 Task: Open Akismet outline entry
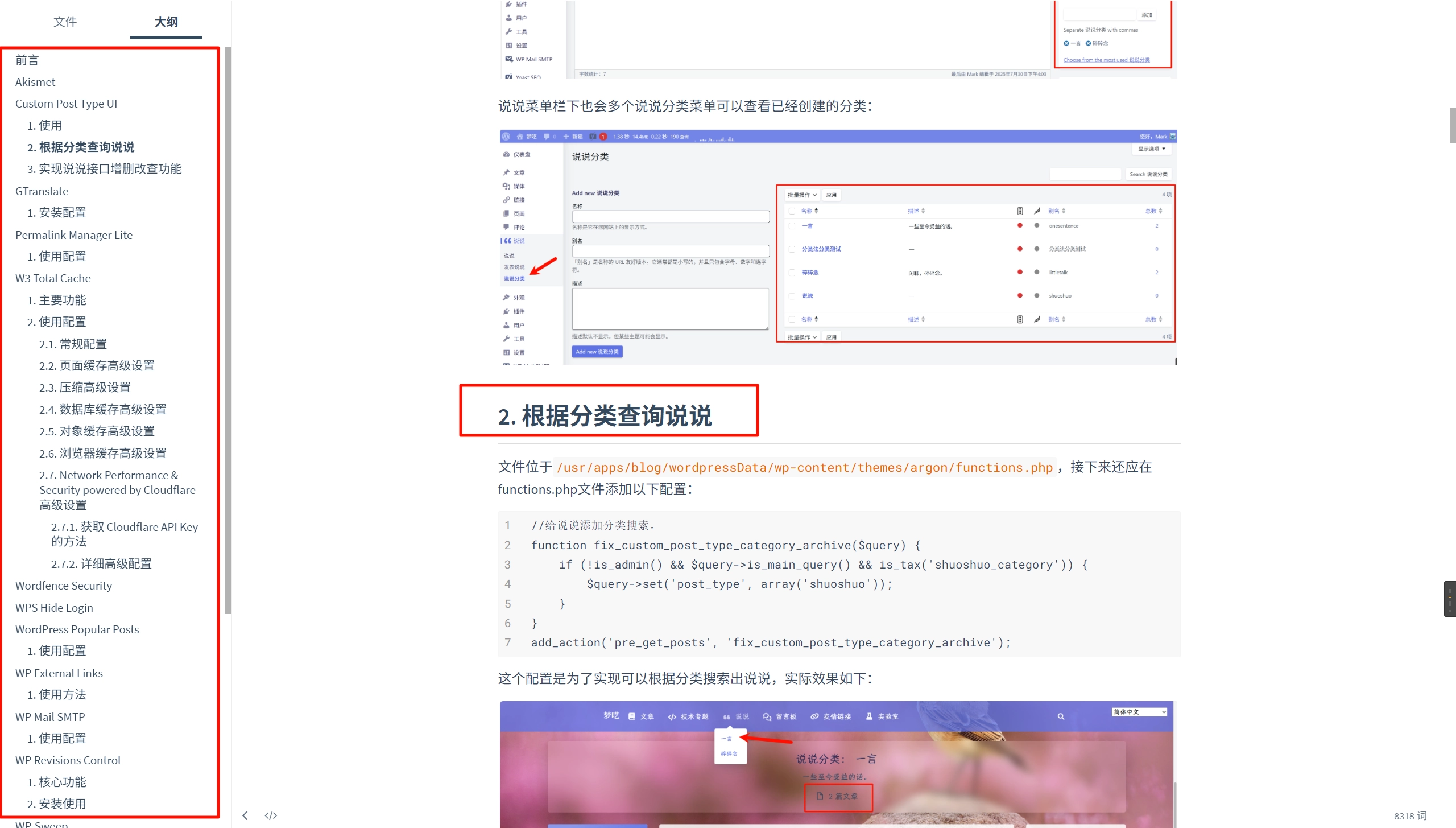(35, 82)
